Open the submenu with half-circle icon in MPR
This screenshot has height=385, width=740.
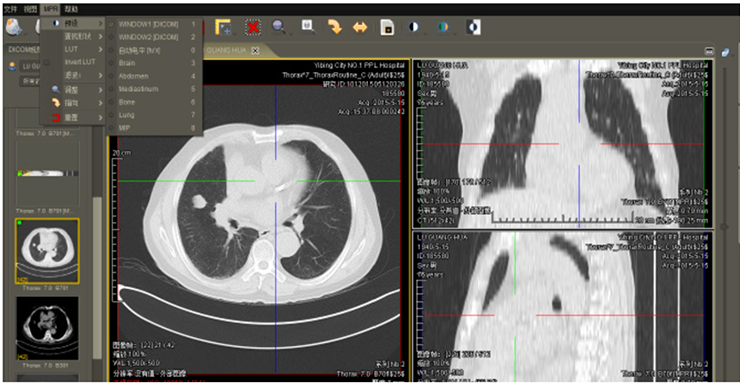[72, 23]
